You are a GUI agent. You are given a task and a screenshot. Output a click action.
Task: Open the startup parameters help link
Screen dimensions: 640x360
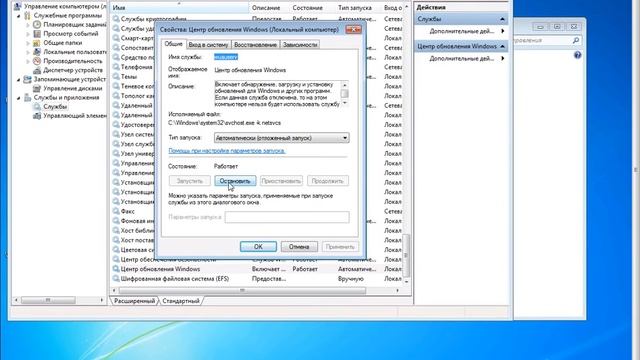pyautogui.click(x=227, y=151)
